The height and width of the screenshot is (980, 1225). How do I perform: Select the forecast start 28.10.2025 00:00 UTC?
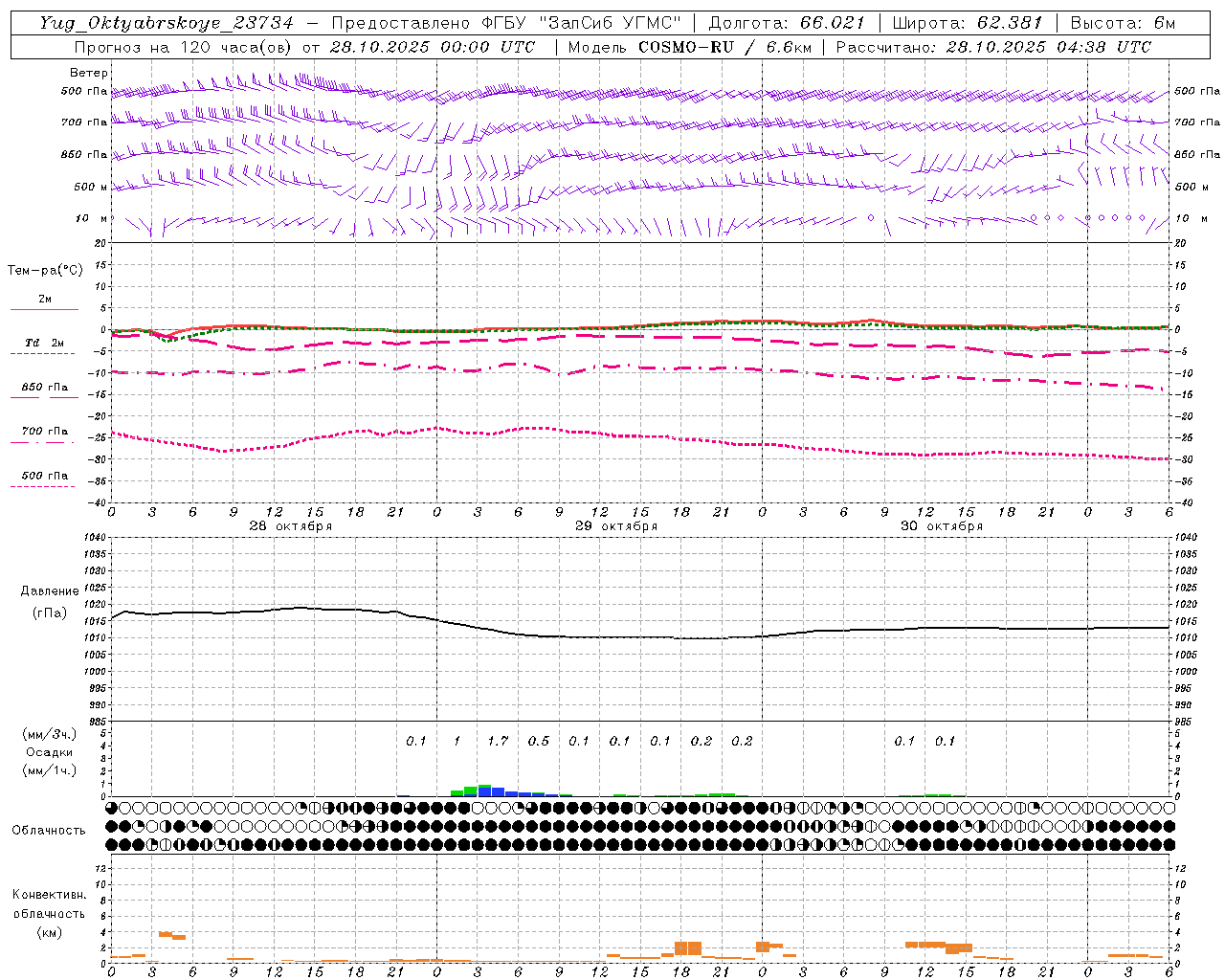coord(433,47)
